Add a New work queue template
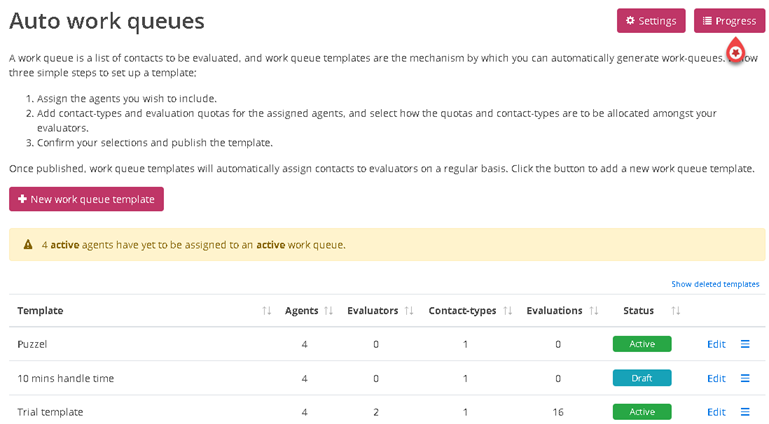Image resolution: width=769 pixels, height=424 pixels. (x=86, y=199)
